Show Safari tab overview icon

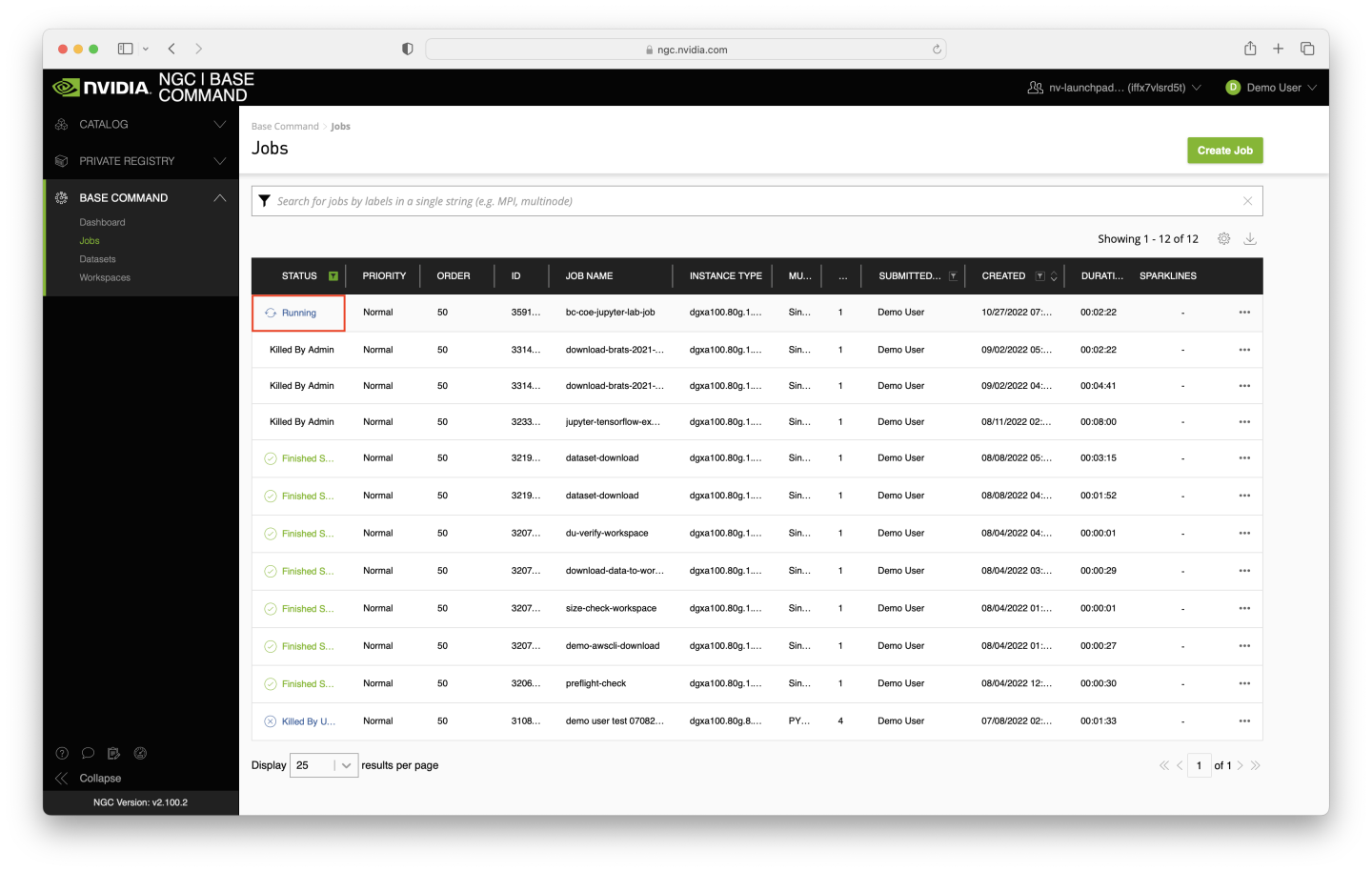[1307, 49]
